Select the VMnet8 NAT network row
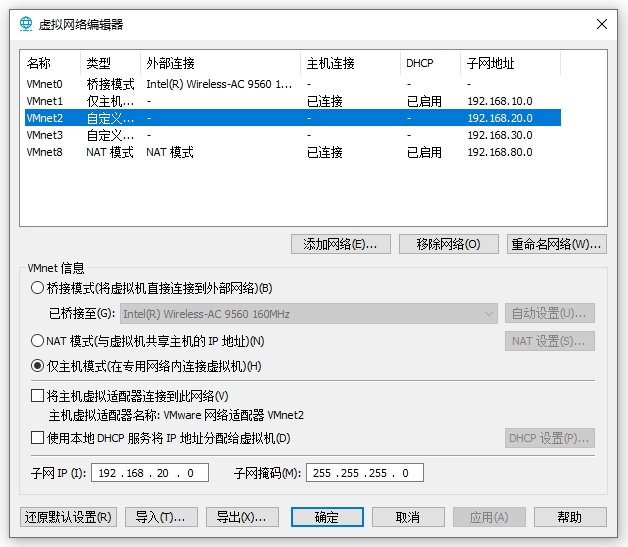 pyautogui.click(x=45, y=152)
